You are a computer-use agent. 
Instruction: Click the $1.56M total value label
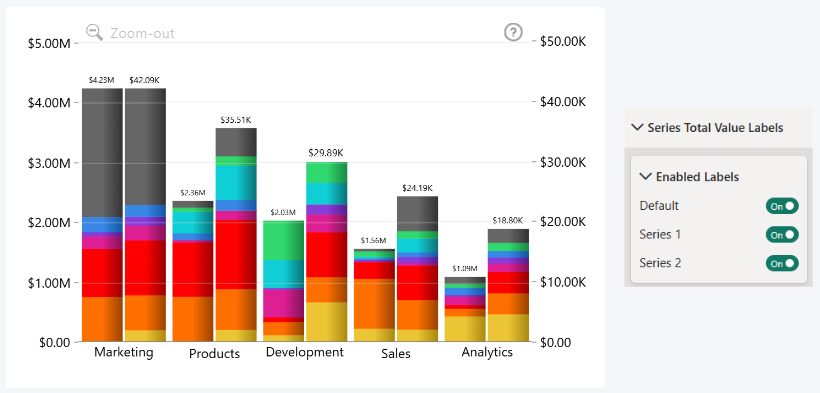(x=374, y=241)
